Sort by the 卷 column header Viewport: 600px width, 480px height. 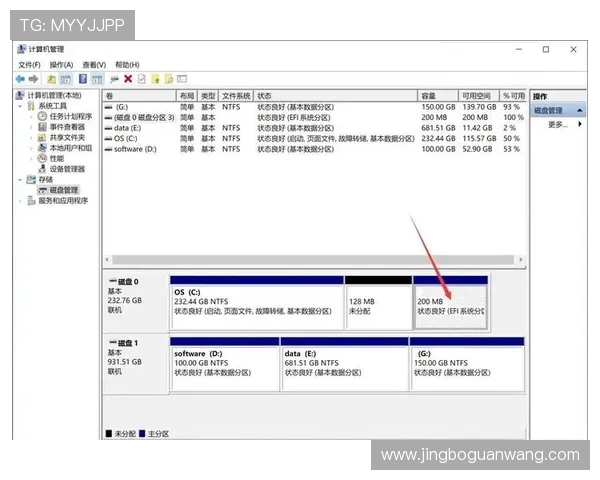tap(139, 96)
